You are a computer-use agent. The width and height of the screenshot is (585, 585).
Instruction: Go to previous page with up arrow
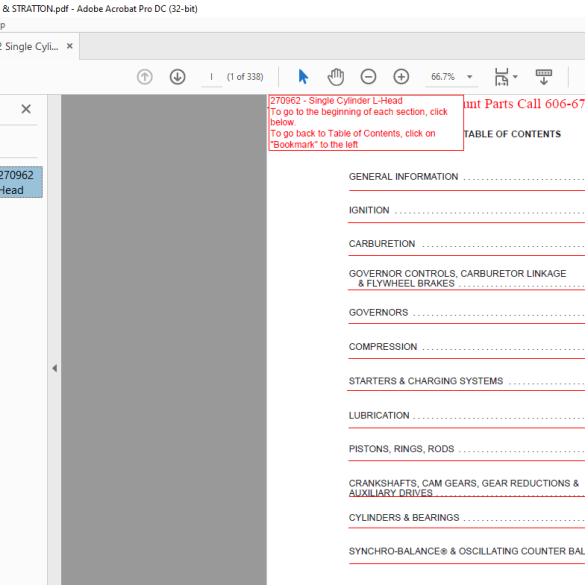145,77
